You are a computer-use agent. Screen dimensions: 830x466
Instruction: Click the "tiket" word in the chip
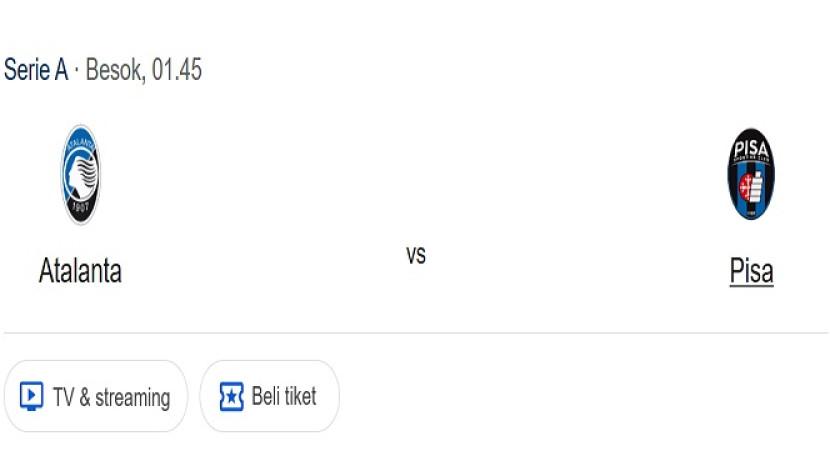(x=299, y=397)
